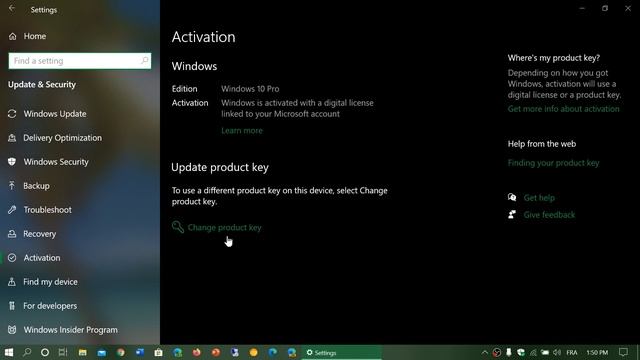Click the Settings taskbar button
Screen dimensions: 640x360
(341, 353)
